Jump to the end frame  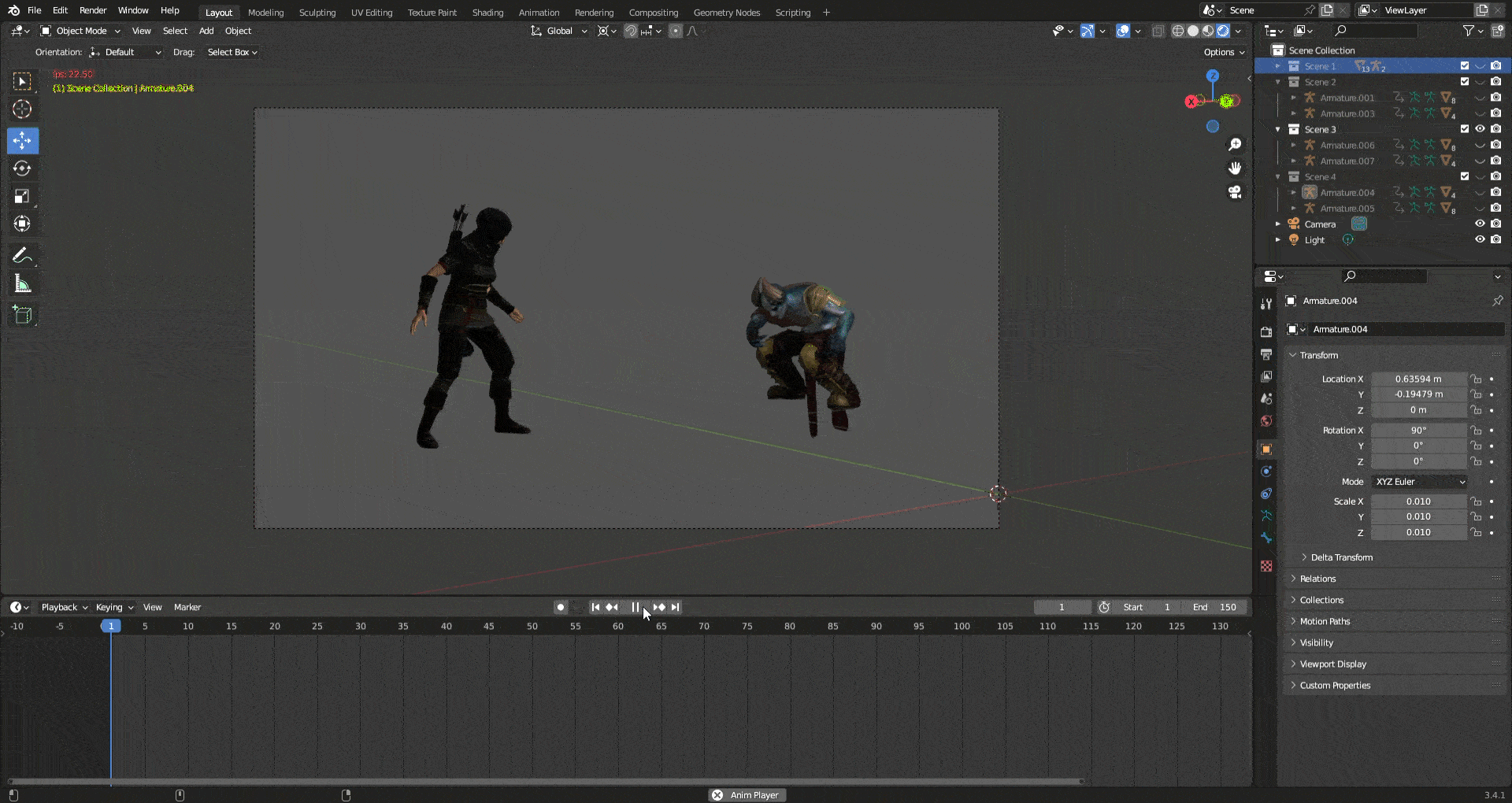pyautogui.click(x=675, y=607)
